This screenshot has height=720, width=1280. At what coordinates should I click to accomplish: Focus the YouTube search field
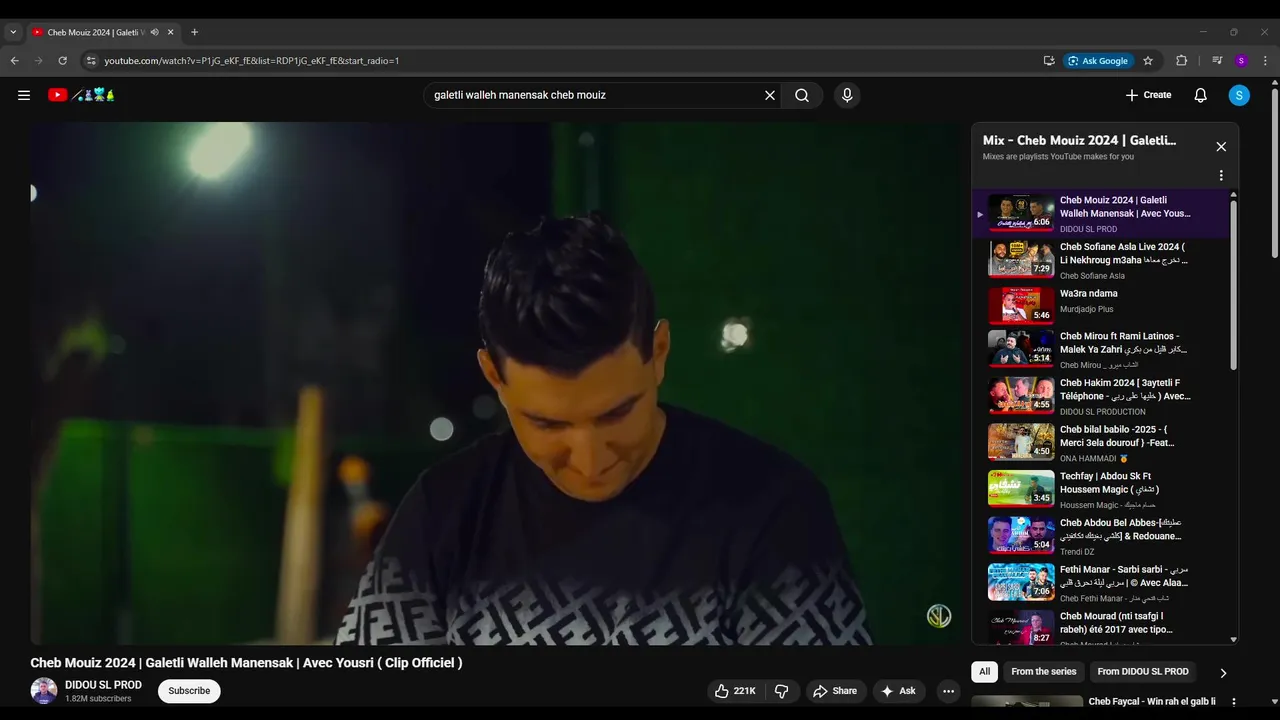click(x=595, y=95)
